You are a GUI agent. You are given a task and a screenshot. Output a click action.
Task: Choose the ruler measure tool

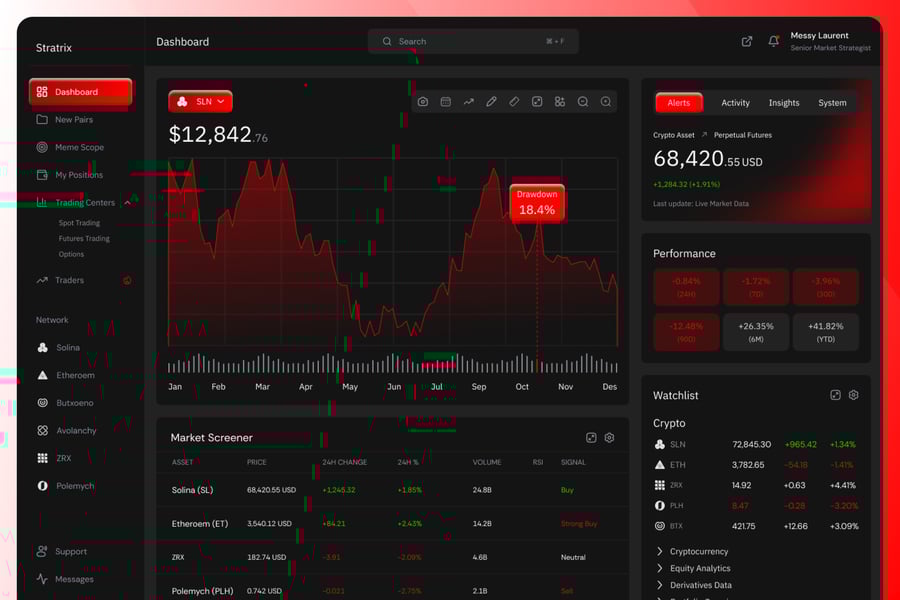click(514, 102)
